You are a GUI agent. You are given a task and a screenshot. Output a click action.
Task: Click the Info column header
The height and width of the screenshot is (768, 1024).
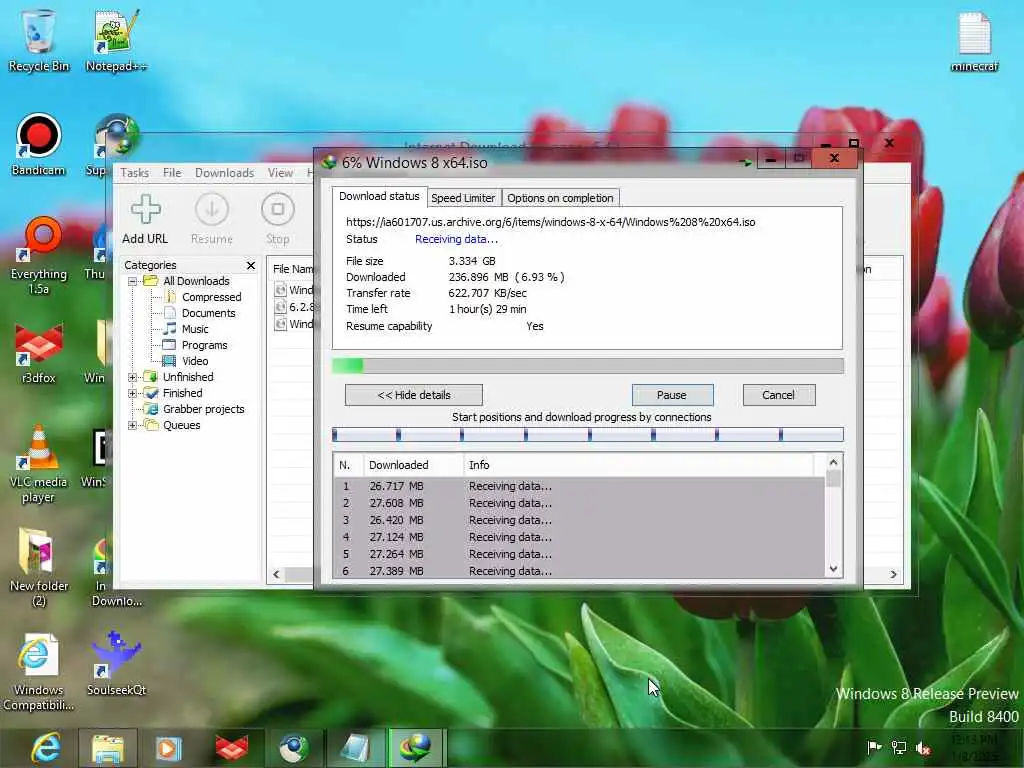[638, 465]
